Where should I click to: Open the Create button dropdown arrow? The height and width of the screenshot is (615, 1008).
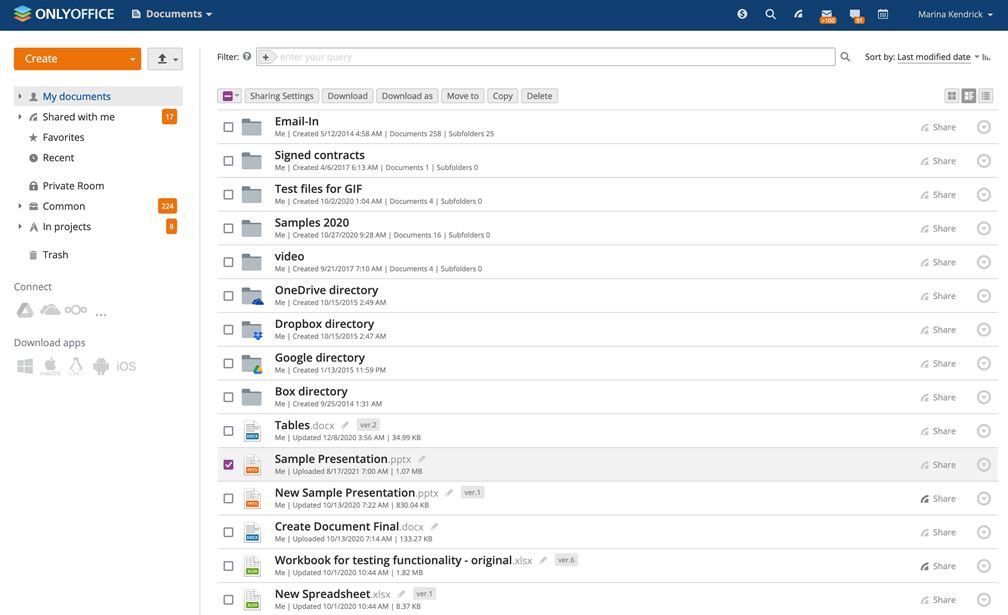click(132, 59)
